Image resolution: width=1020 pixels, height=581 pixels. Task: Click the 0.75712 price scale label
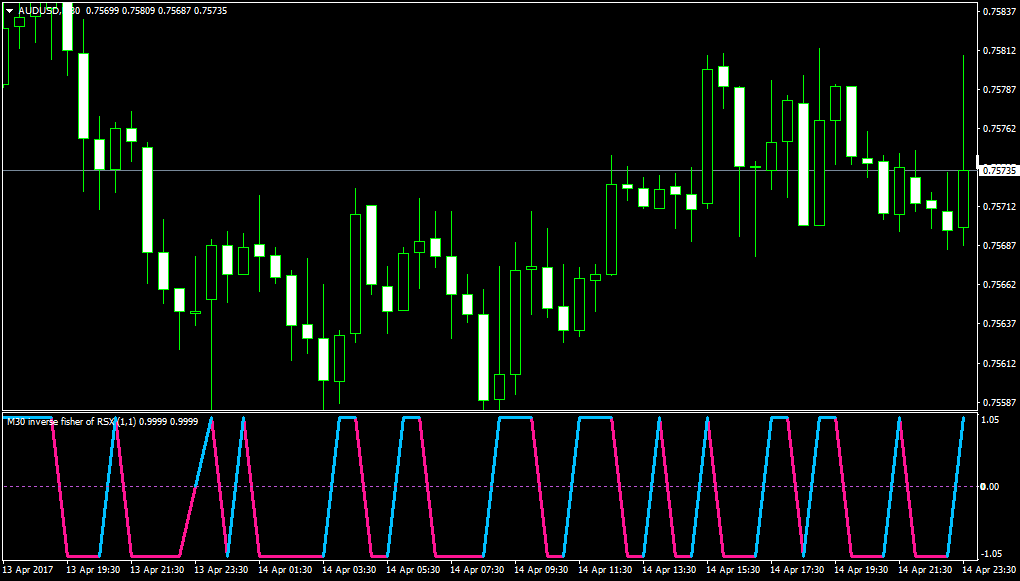tap(998, 206)
